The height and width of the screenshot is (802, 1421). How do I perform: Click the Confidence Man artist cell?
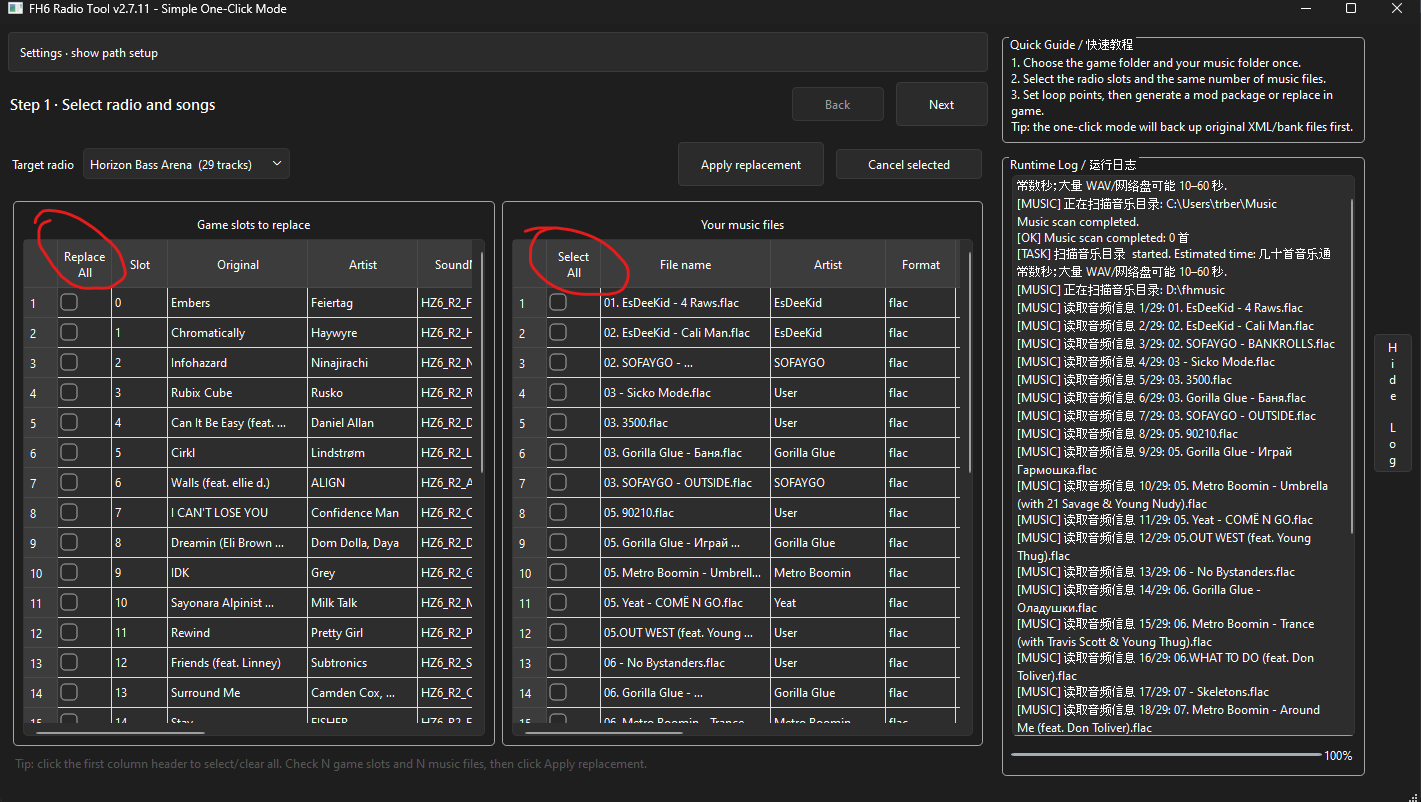362,512
